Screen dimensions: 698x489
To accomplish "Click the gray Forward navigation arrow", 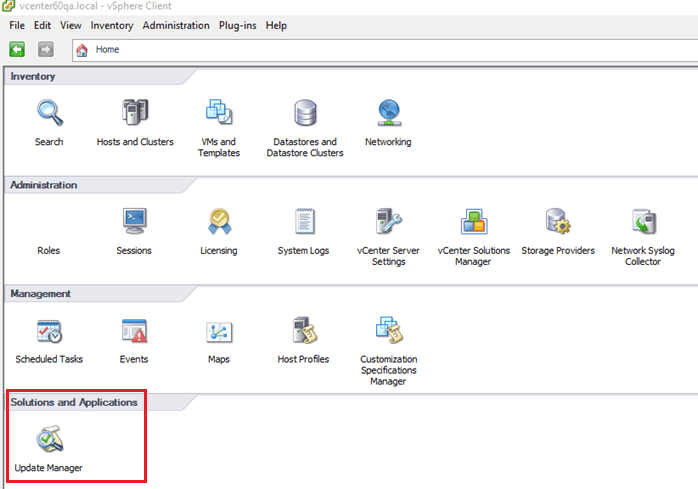I will point(45,49).
